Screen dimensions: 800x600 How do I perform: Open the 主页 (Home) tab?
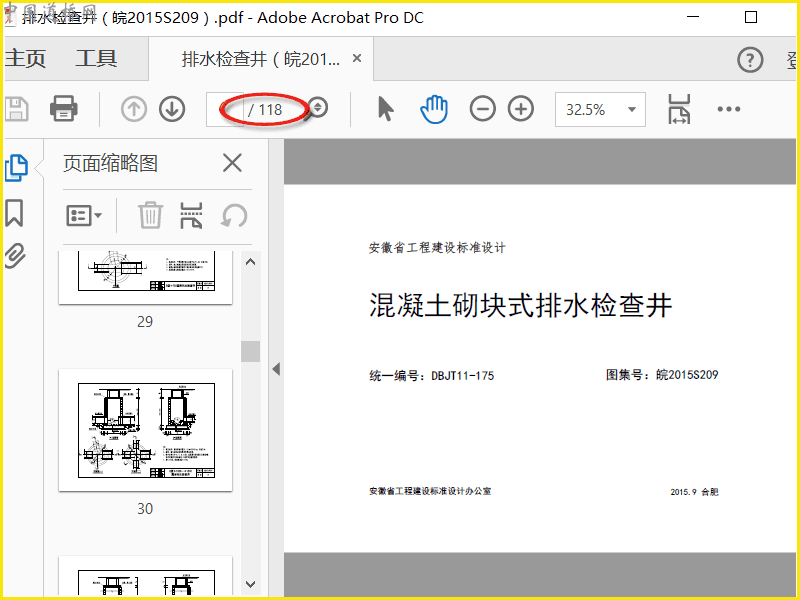pyautogui.click(x=25, y=58)
